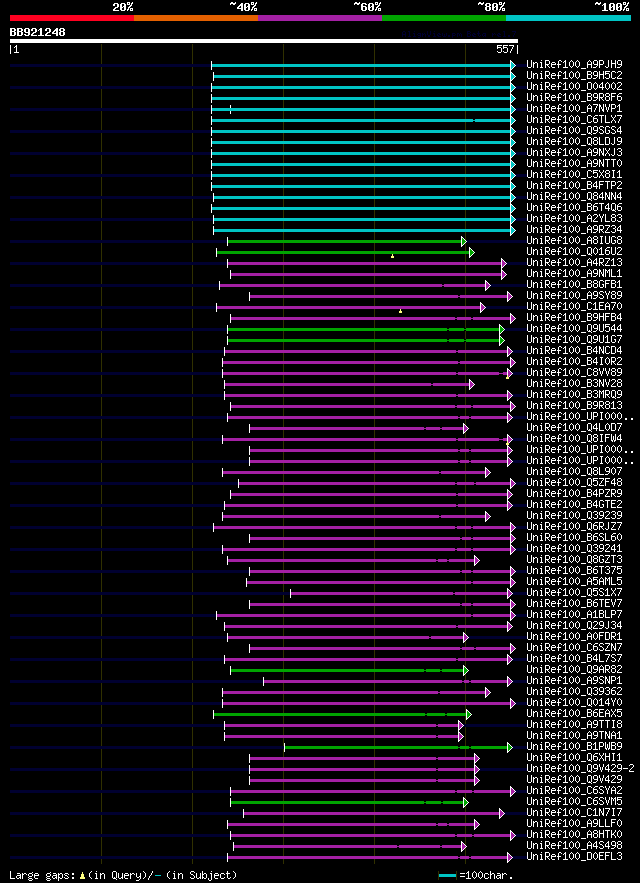Viewport: 640px width, 883px height.
Task: Select the UniRef100_Q84NN4 label
Action: click(x=574, y=197)
